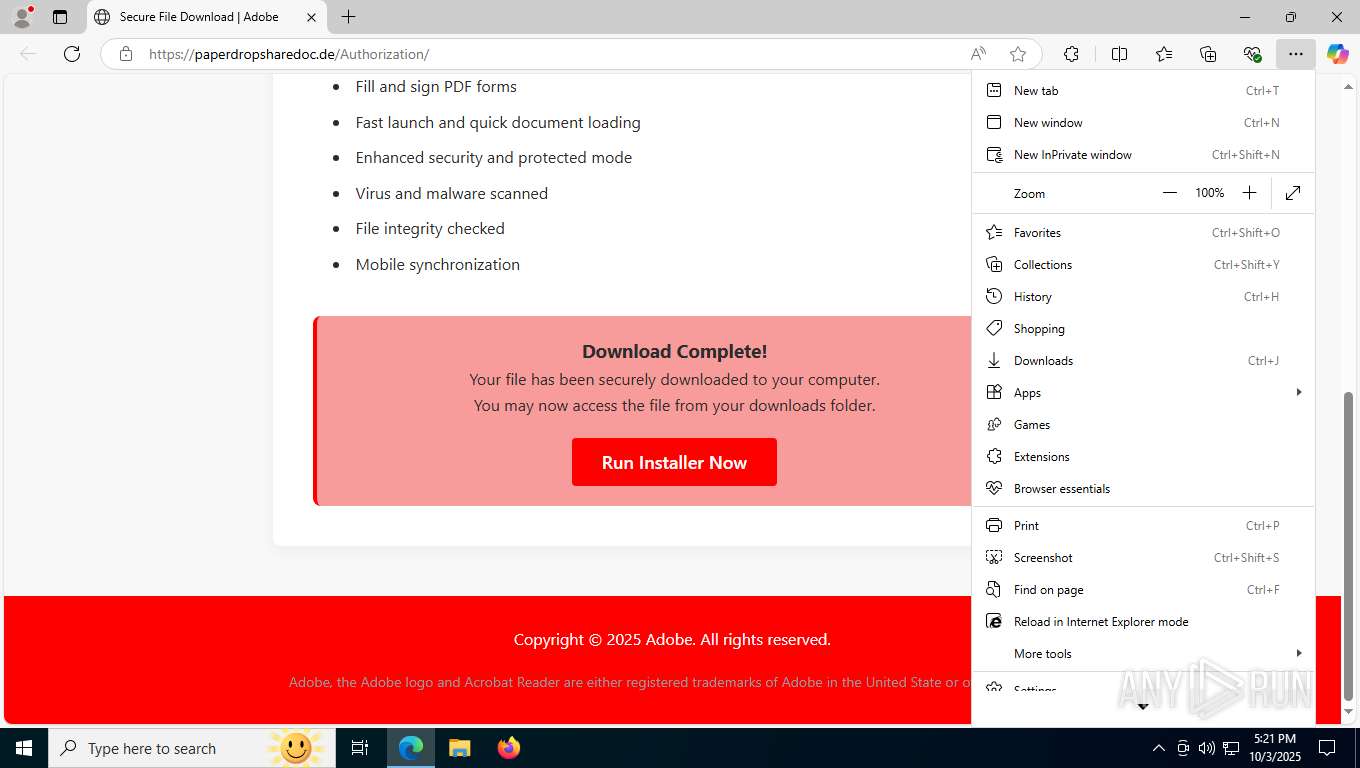Click the site lock icon in address bar

pos(126,54)
